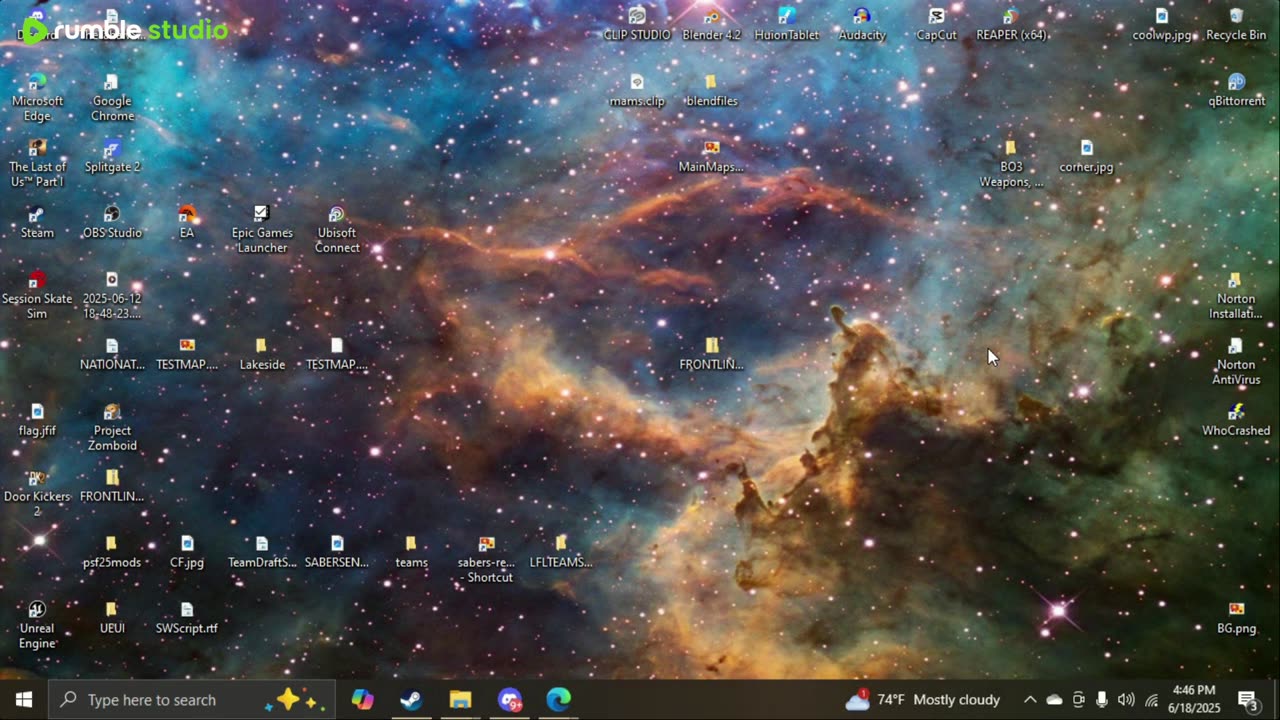Select the Audacity desktop shortcut

point(862,24)
